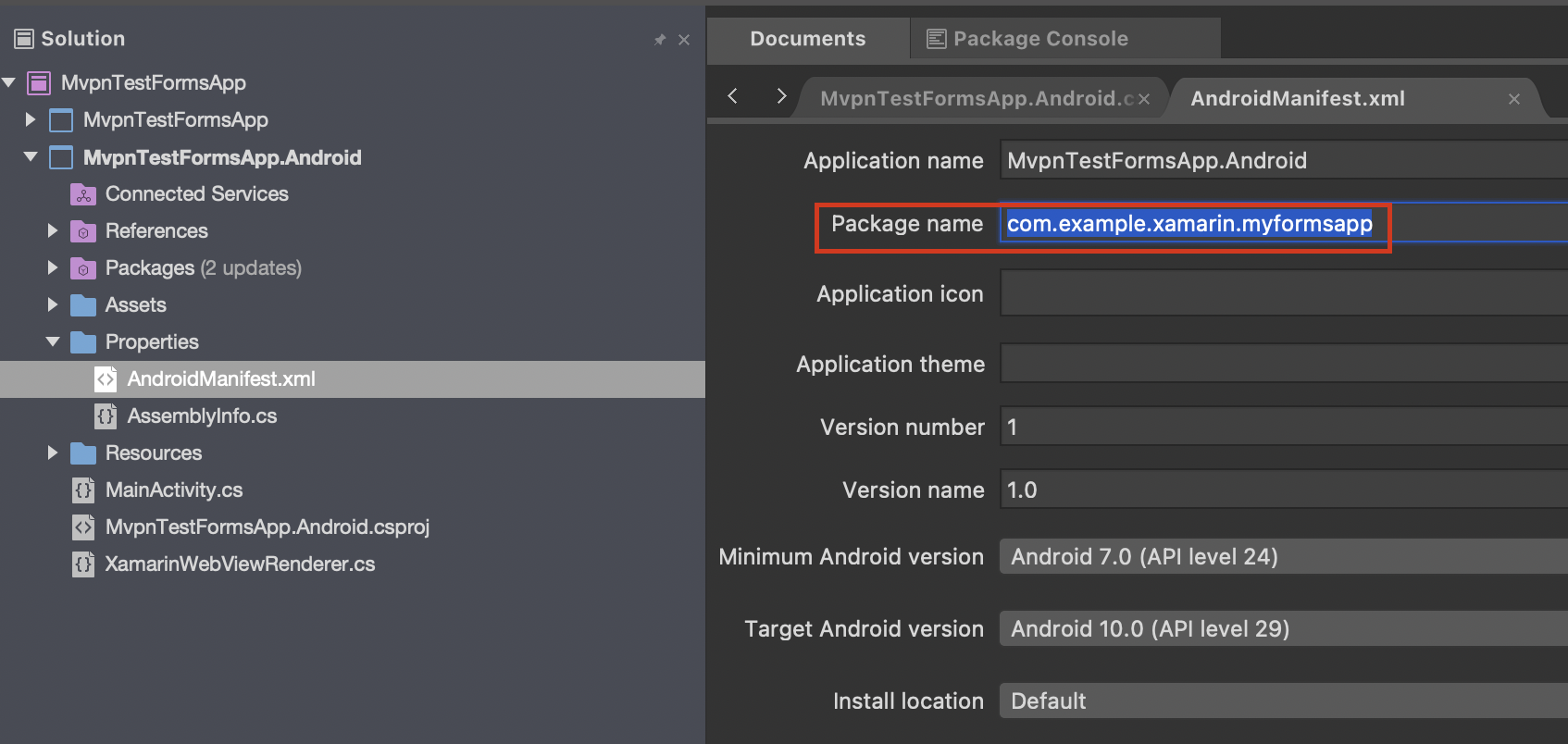Open the Install location dropdown

point(1283,701)
